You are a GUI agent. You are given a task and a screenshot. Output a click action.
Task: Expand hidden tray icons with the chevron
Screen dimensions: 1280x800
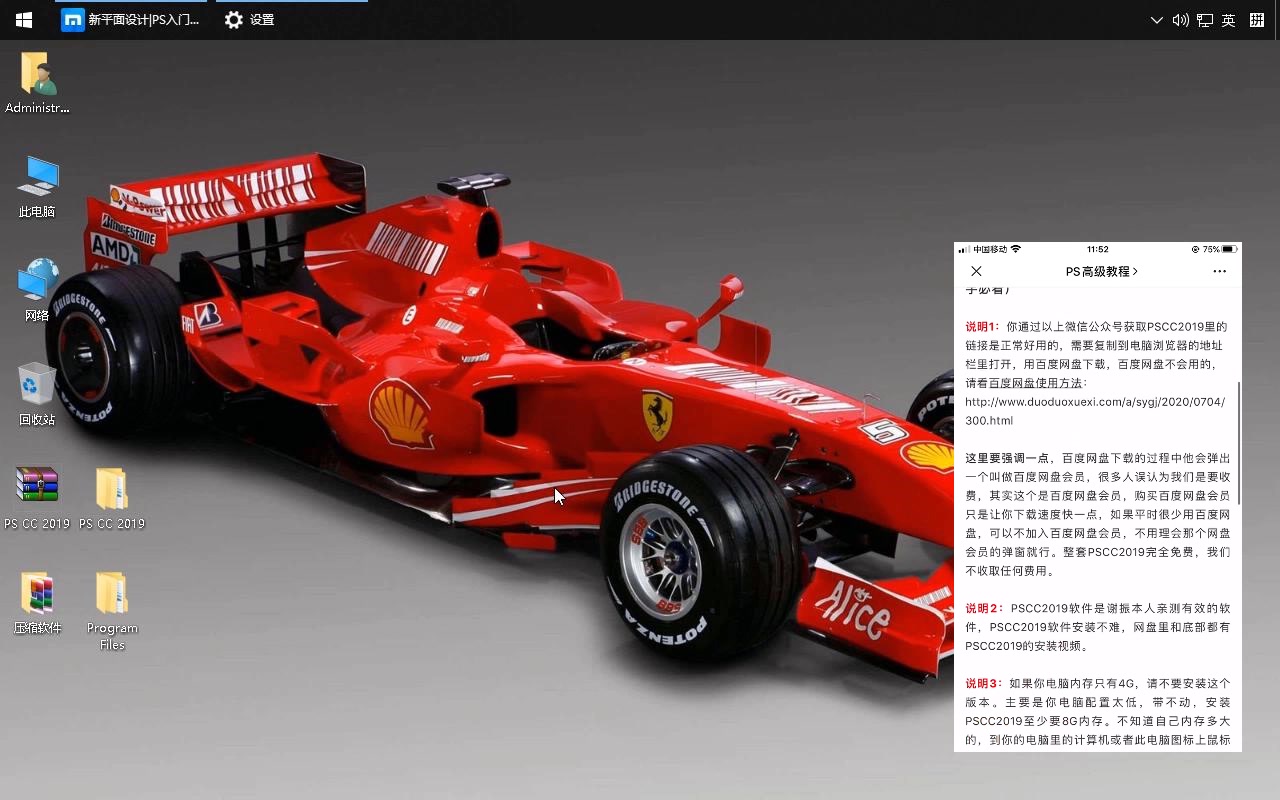pos(1156,20)
